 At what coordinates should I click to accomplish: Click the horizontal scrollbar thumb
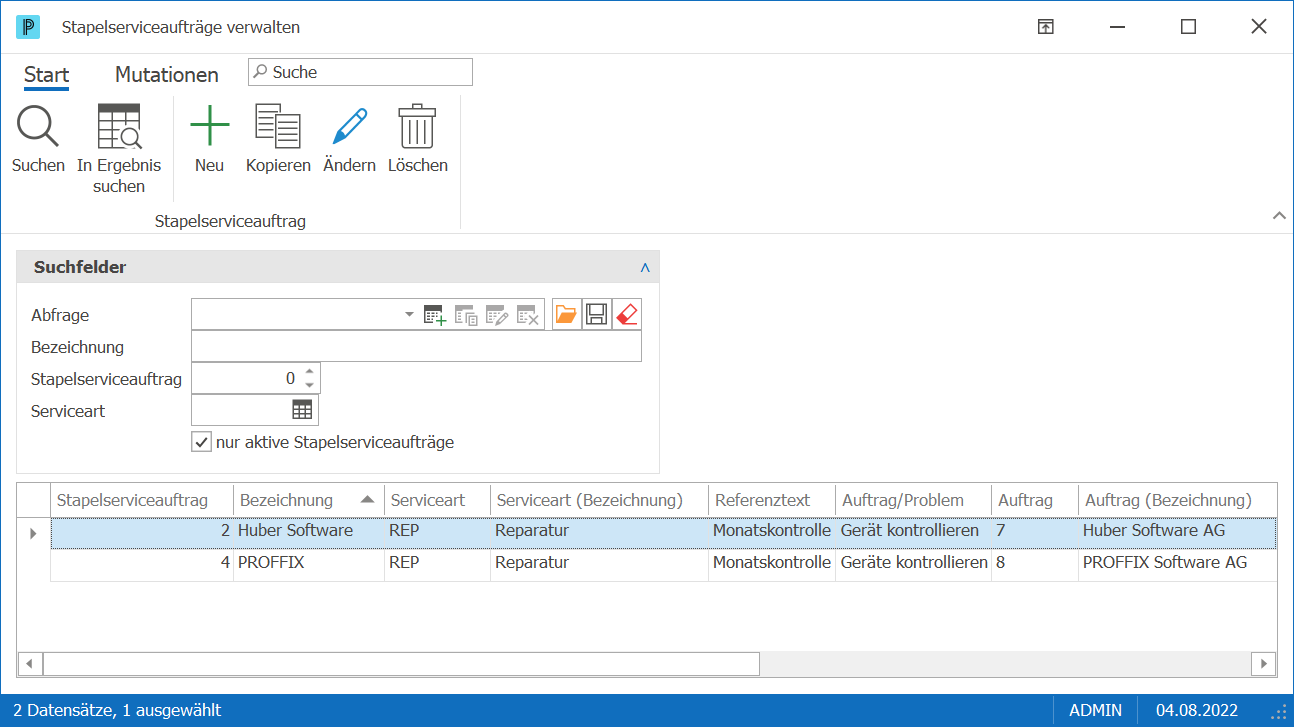point(401,663)
